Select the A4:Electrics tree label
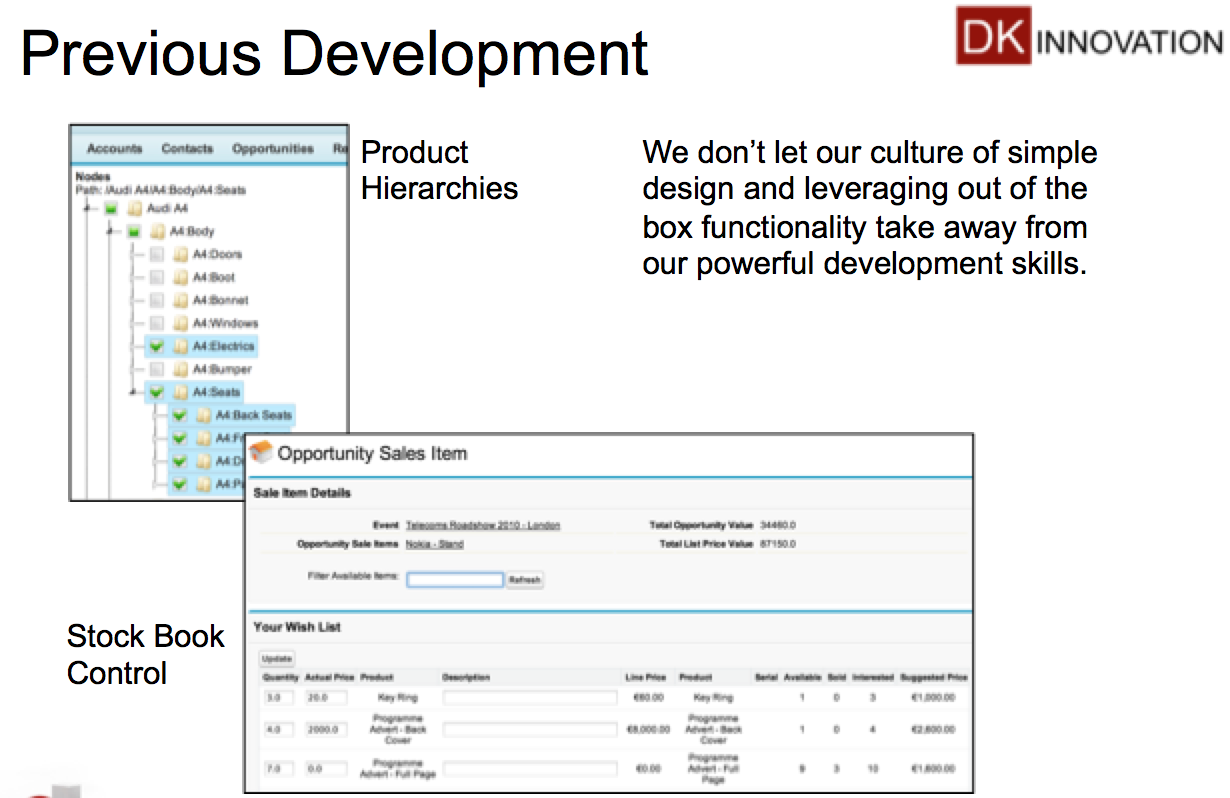1230x798 pixels. (x=223, y=347)
